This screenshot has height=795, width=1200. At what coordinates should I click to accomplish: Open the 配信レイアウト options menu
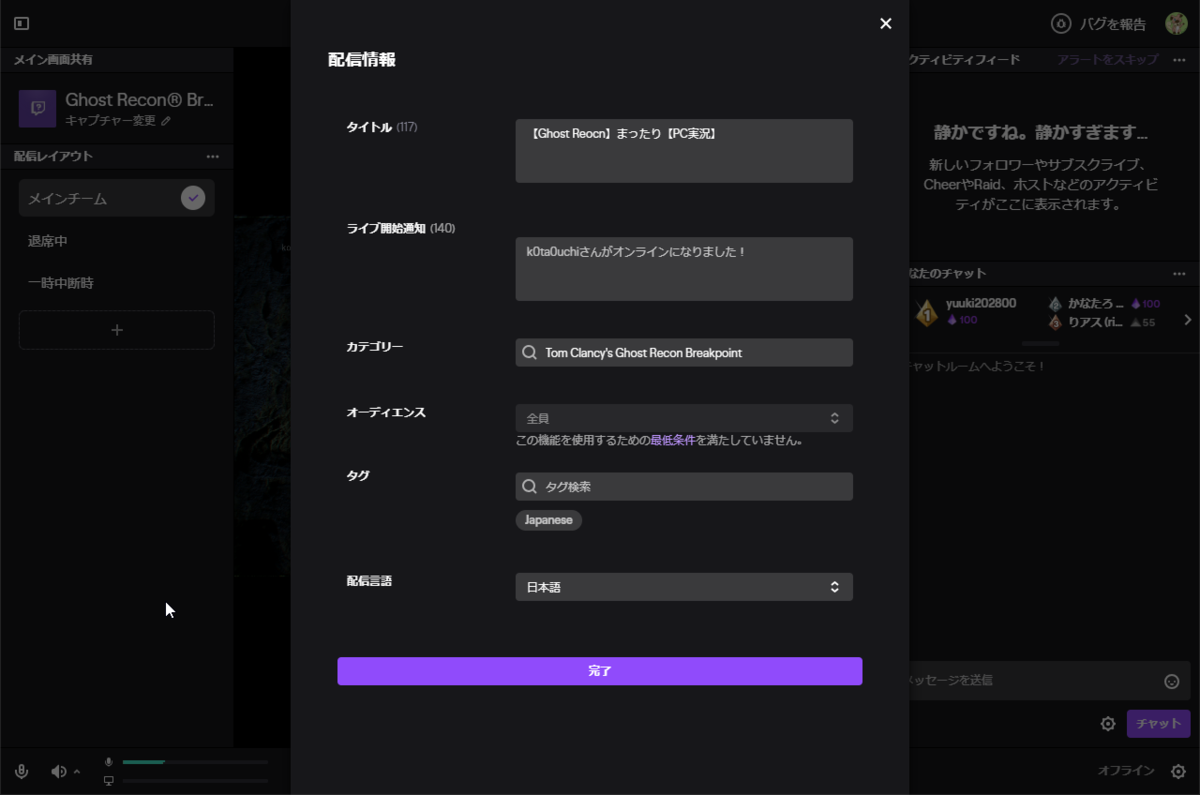(212, 157)
